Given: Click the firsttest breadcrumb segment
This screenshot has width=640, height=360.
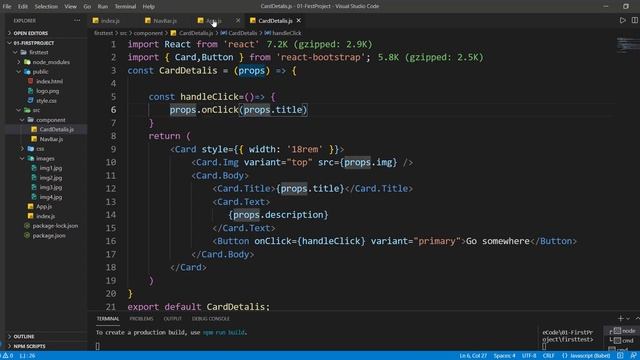Looking at the screenshot, I should (103, 33).
